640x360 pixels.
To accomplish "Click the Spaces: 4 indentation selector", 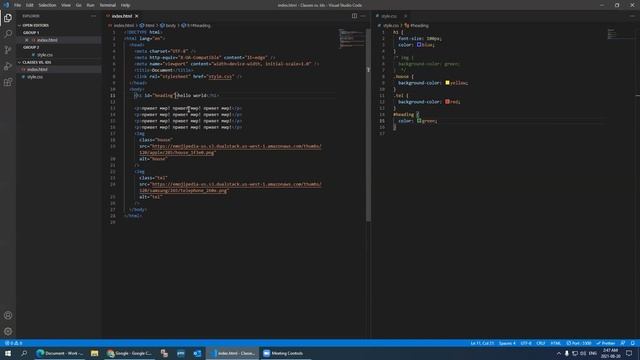I will (507, 343).
